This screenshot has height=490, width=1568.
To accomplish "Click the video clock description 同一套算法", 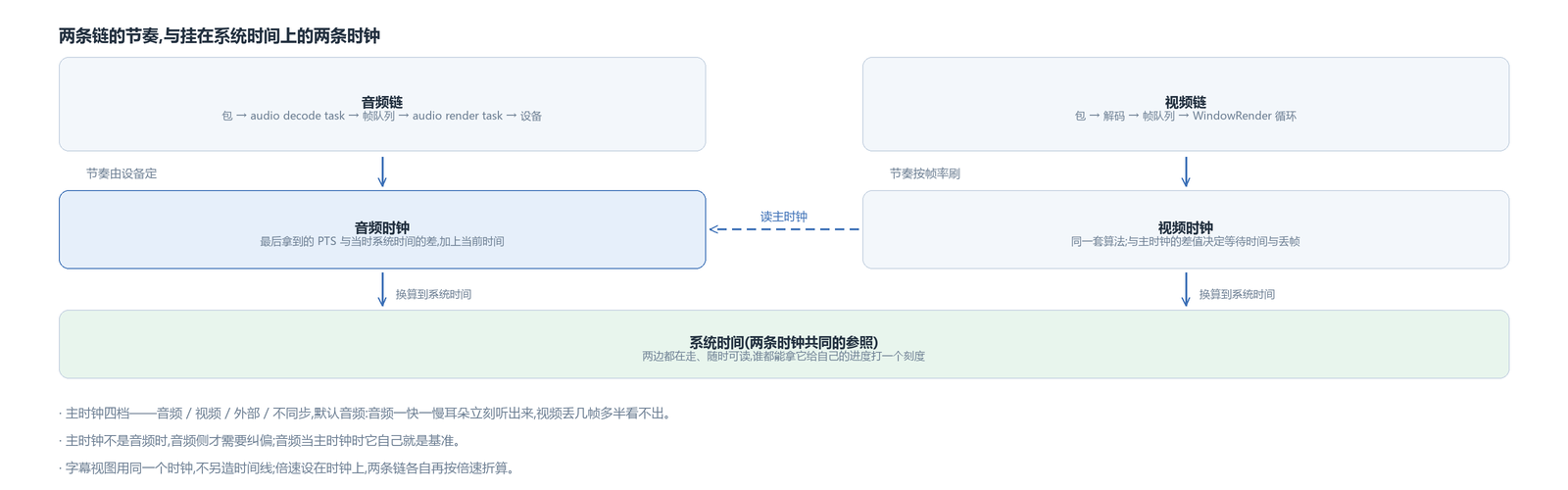I will tap(1186, 241).
